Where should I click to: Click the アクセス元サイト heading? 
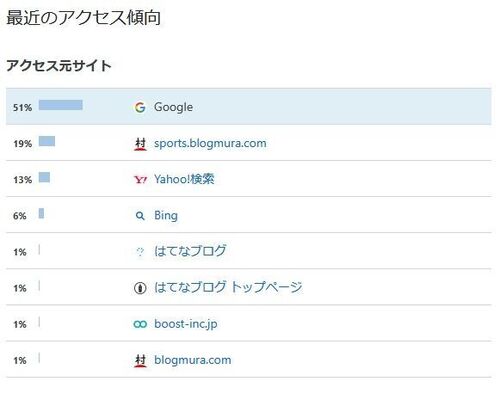pyautogui.click(x=59, y=65)
